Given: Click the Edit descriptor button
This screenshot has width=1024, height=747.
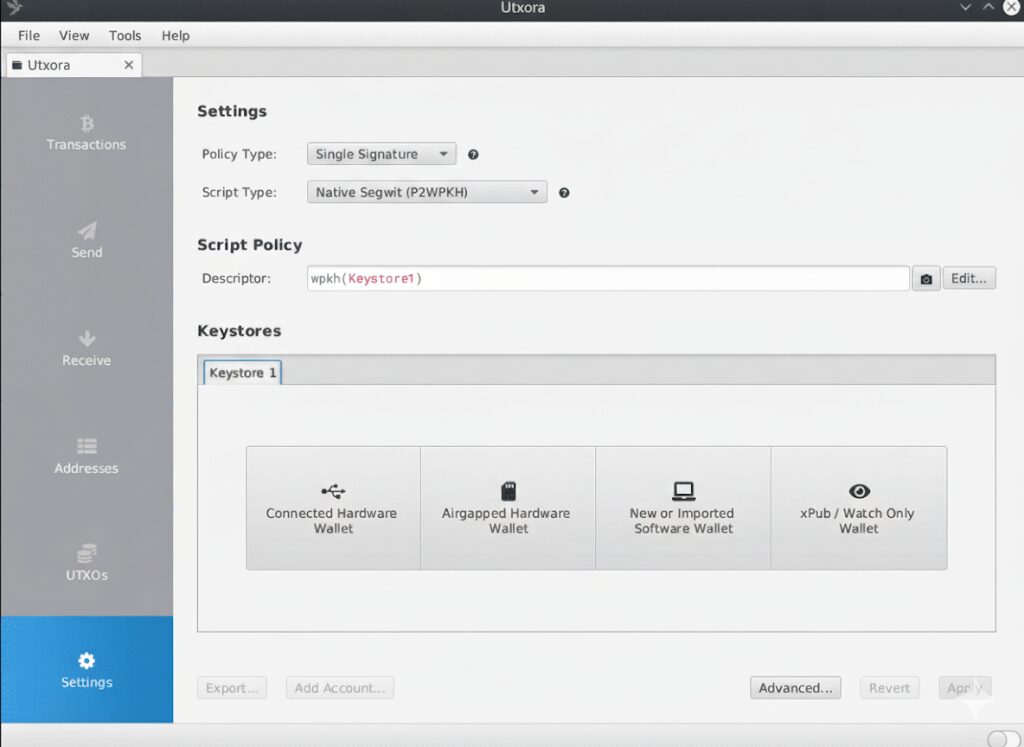Looking at the screenshot, I should pyautogui.click(x=969, y=278).
